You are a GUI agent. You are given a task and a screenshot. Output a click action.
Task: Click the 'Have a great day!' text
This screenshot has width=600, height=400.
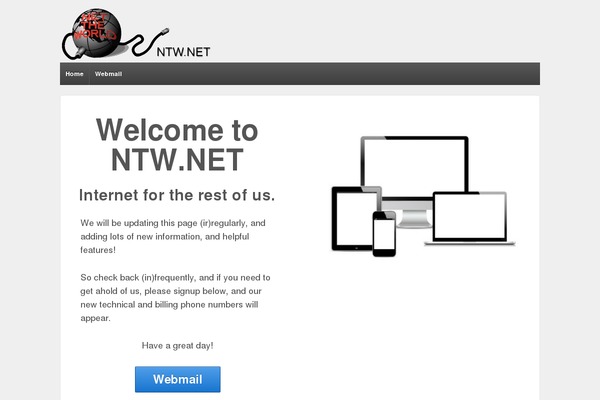[178, 346]
